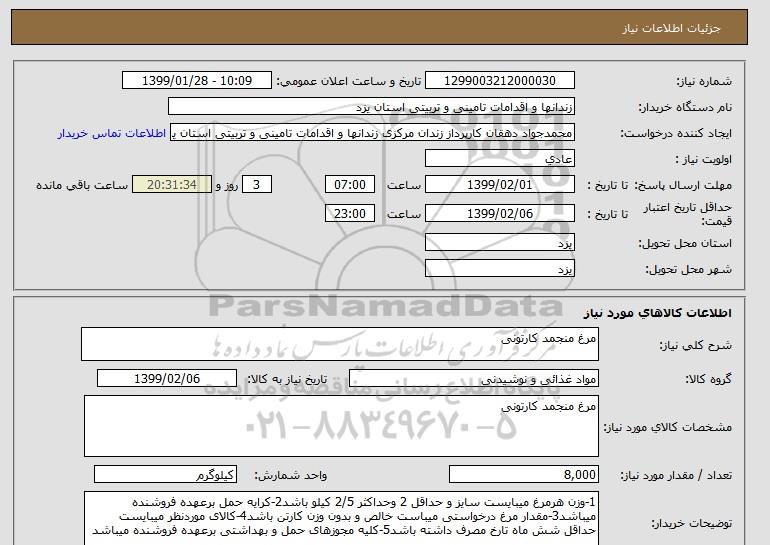Click the priority field showing عادی
770x545 pixels.
point(499,159)
